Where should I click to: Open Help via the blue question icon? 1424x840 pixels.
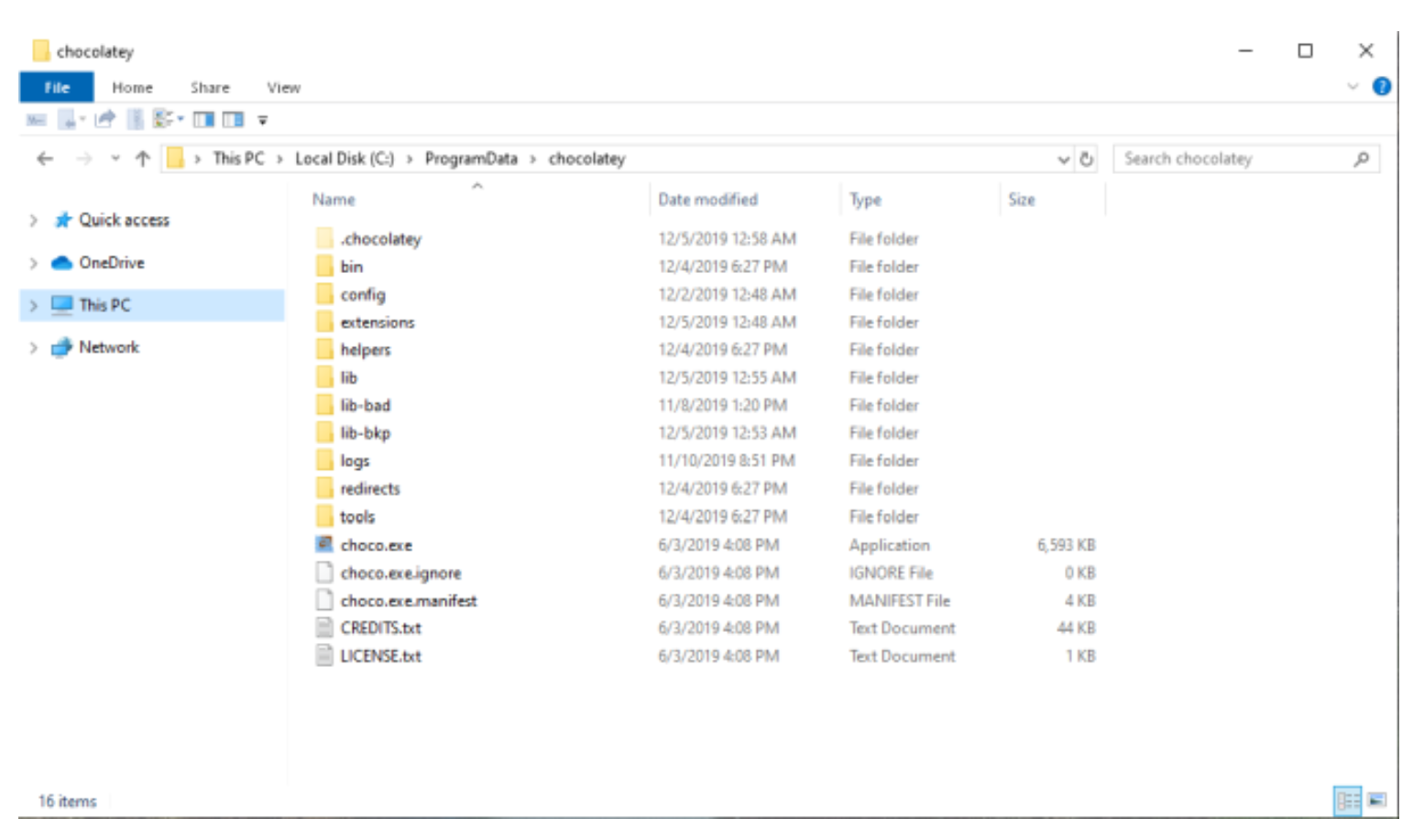(1382, 87)
